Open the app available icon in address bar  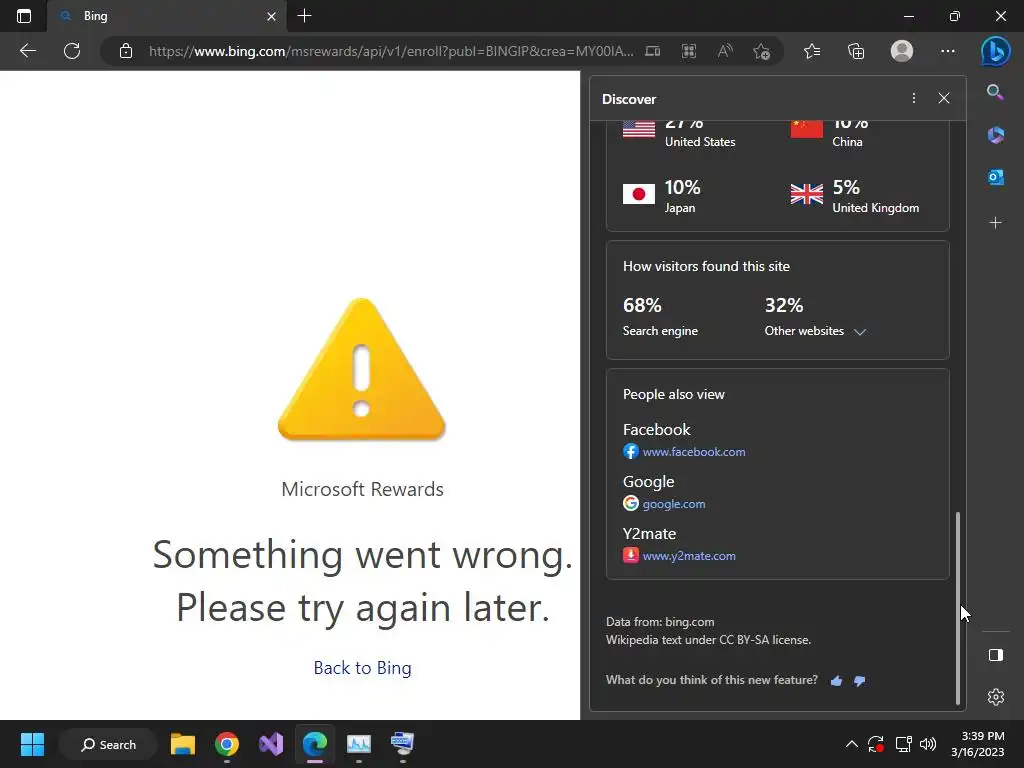coord(652,51)
